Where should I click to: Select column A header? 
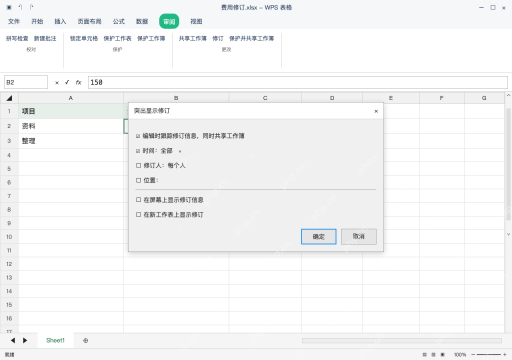click(x=71, y=98)
